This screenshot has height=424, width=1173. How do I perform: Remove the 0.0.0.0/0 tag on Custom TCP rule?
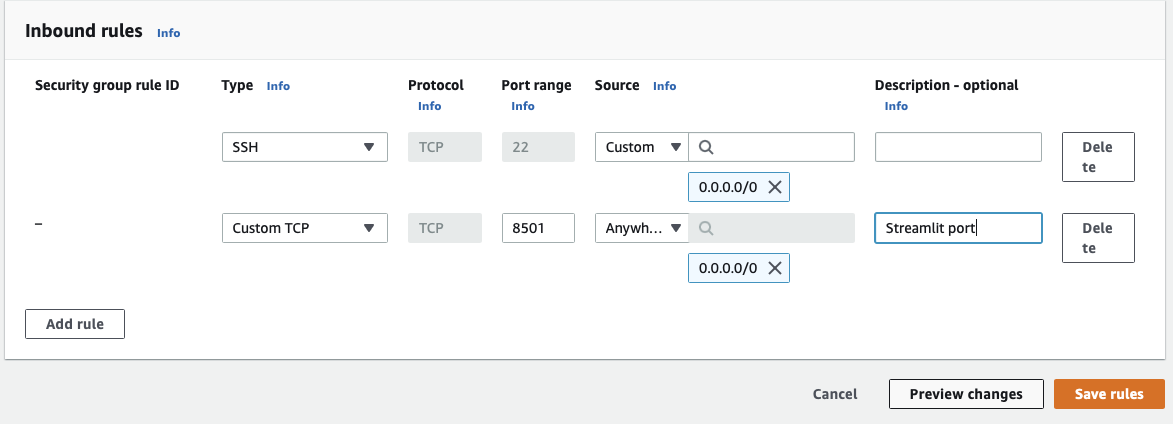pos(775,268)
